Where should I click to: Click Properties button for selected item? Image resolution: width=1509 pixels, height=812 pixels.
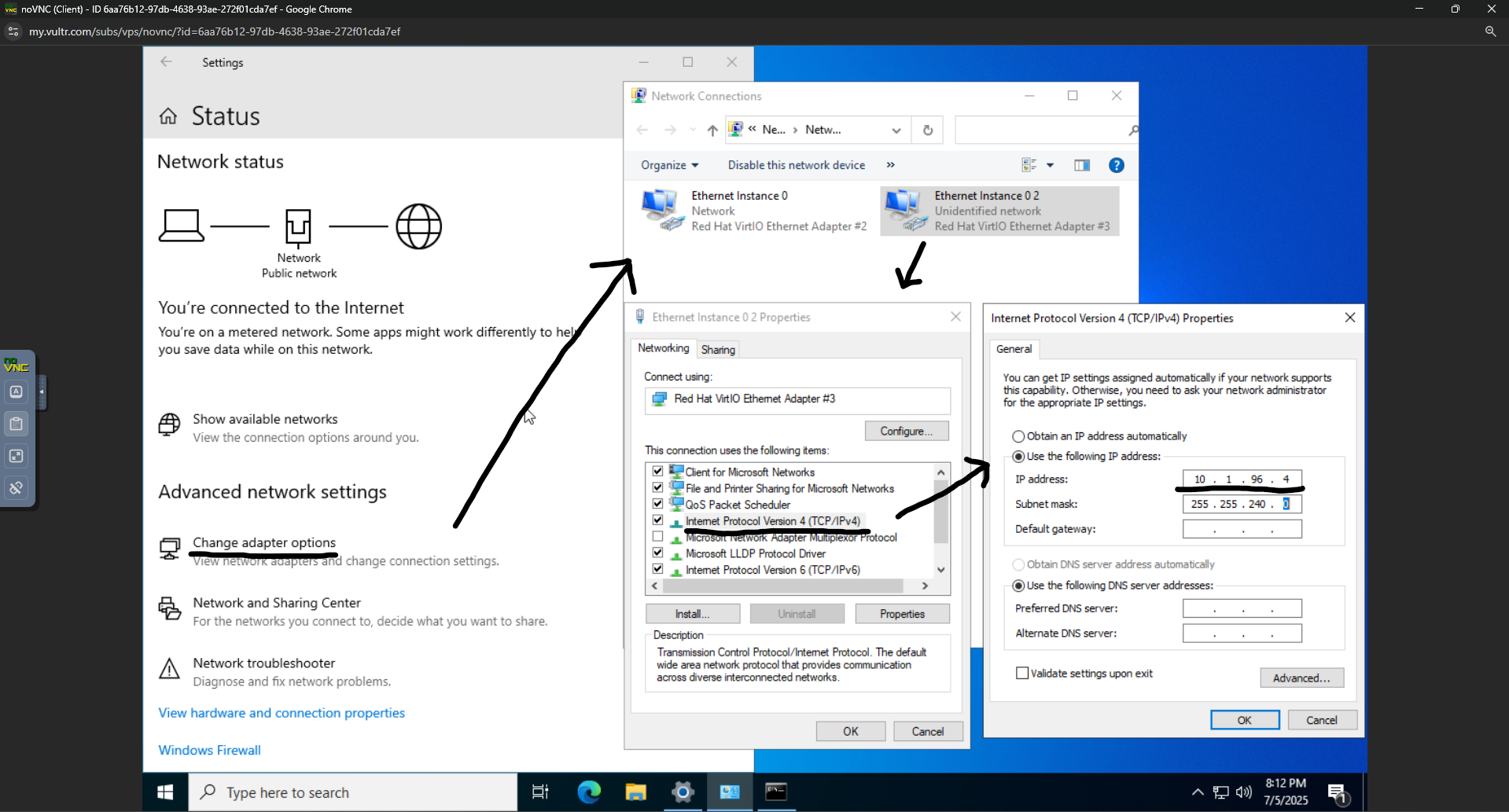coord(902,614)
